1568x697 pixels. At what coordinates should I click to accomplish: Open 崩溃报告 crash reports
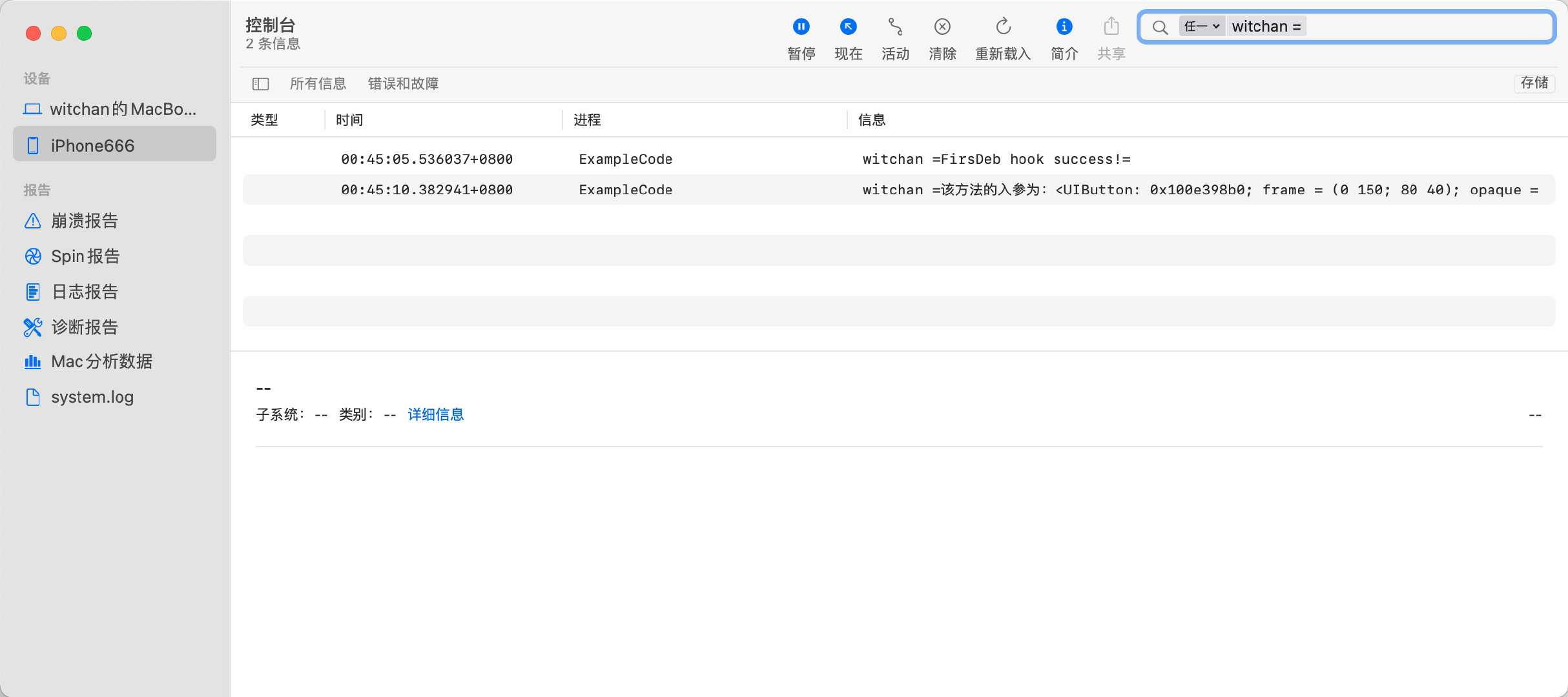(84, 221)
